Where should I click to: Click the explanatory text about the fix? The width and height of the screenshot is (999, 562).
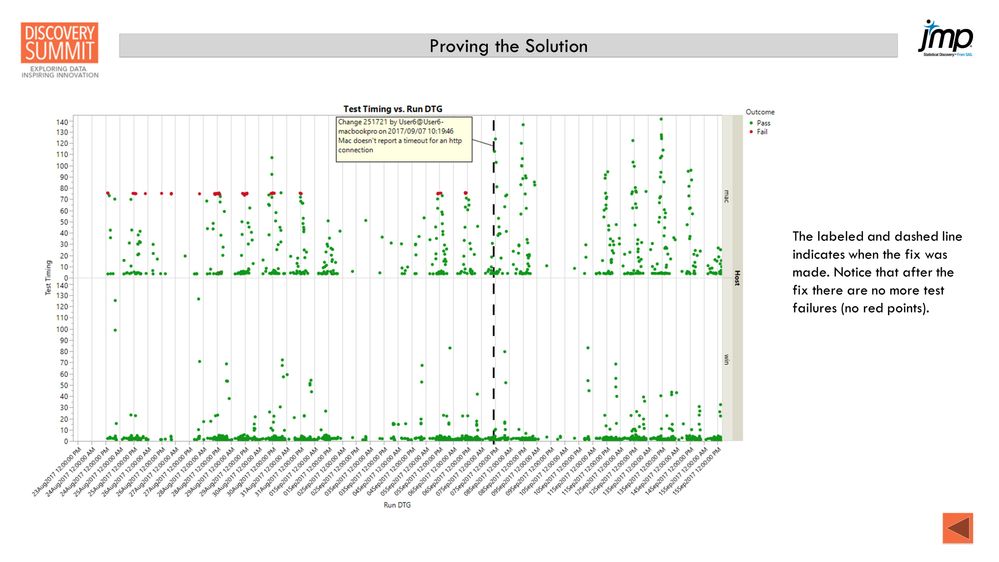877,272
